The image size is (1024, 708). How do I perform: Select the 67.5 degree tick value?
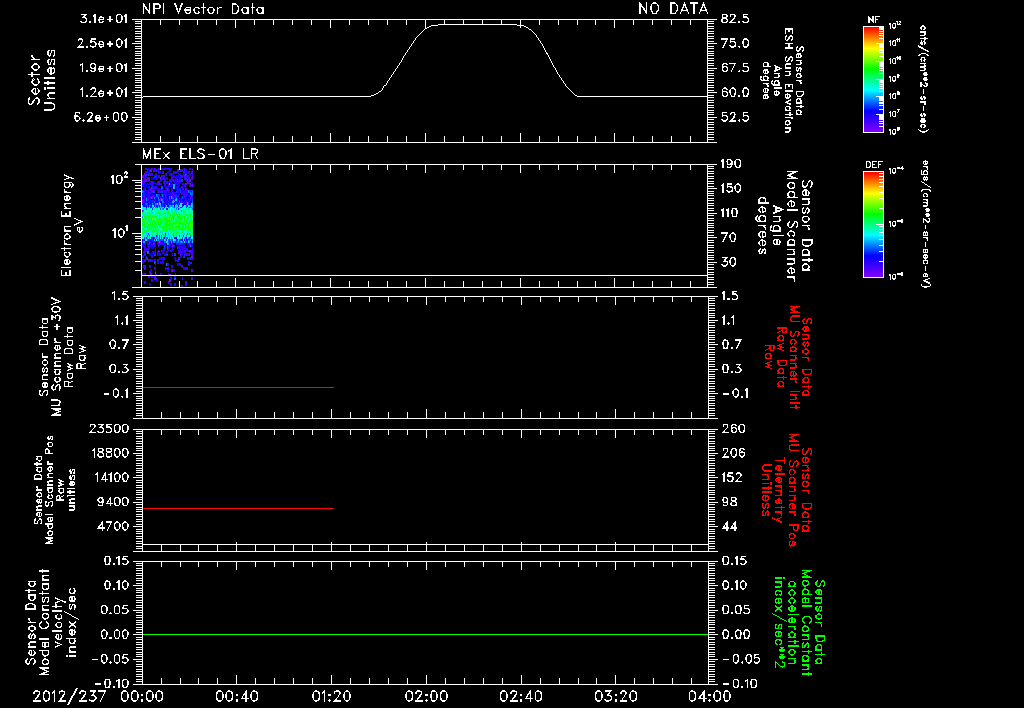coord(735,68)
